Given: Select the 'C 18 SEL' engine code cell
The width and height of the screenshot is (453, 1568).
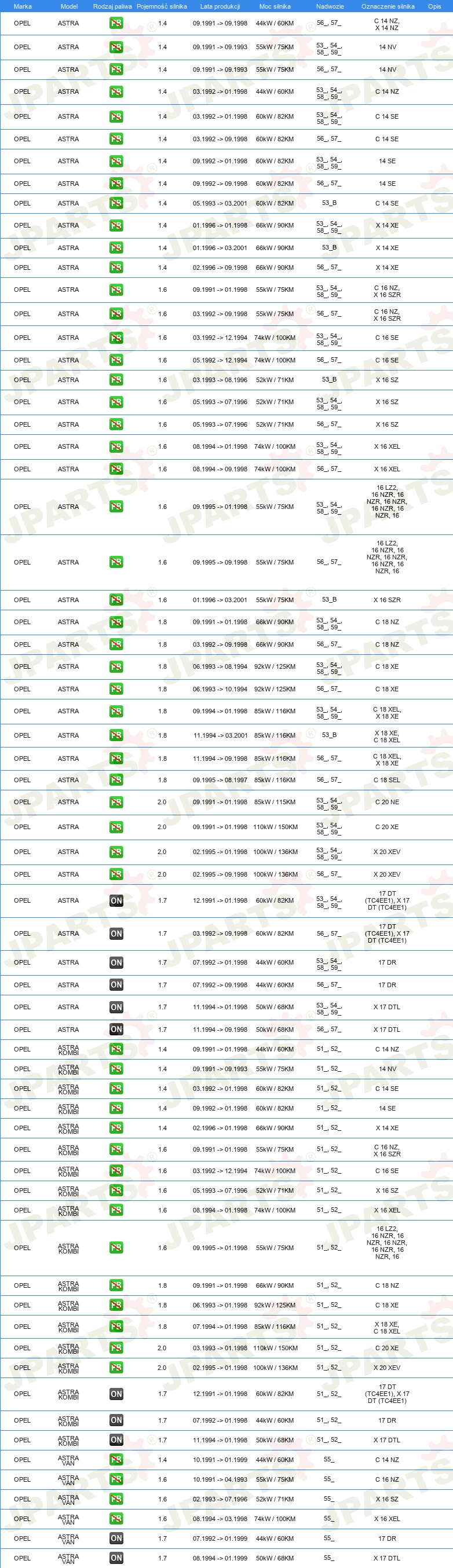Looking at the screenshot, I should pos(387,781).
